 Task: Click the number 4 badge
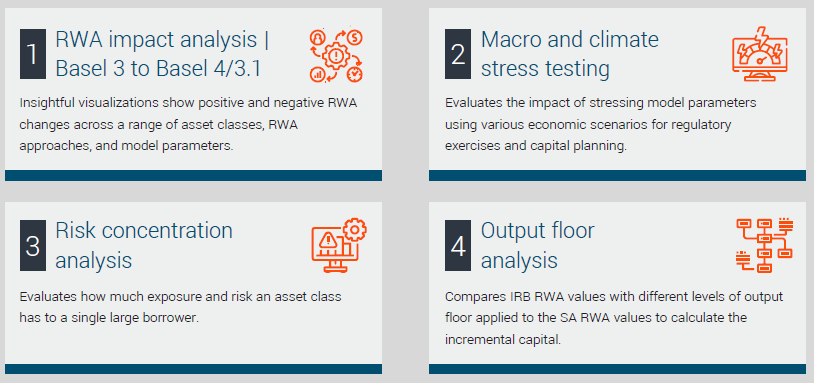click(x=458, y=245)
